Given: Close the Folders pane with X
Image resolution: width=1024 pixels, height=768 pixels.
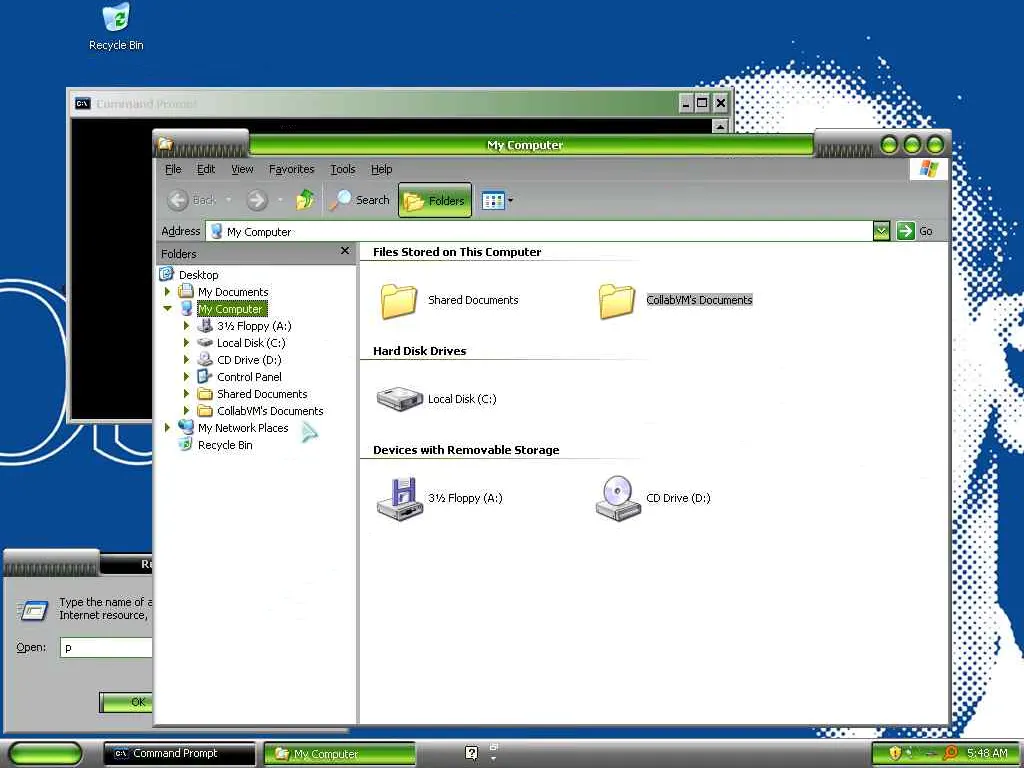Looking at the screenshot, I should 345,251.
